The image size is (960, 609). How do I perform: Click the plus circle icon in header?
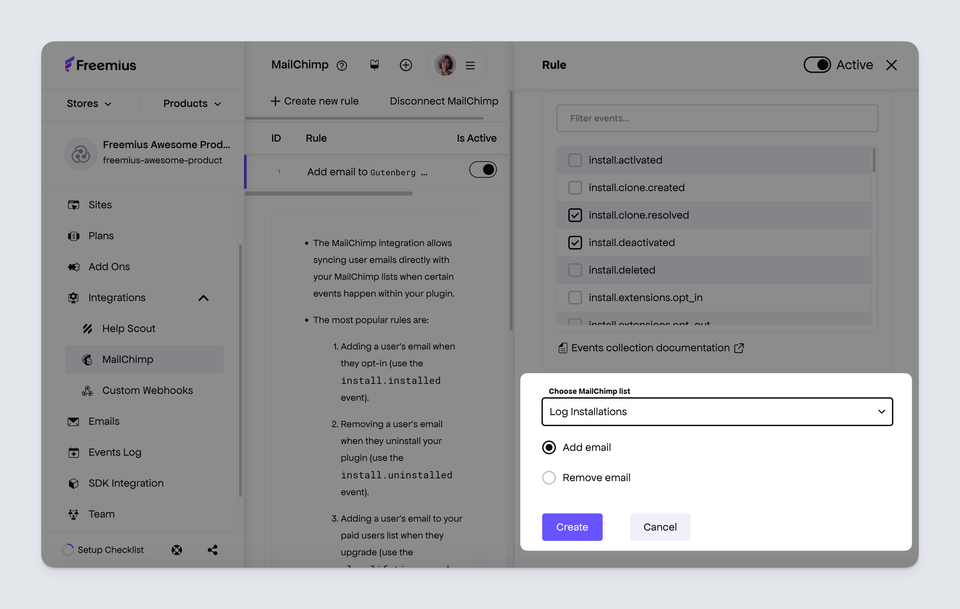(406, 65)
